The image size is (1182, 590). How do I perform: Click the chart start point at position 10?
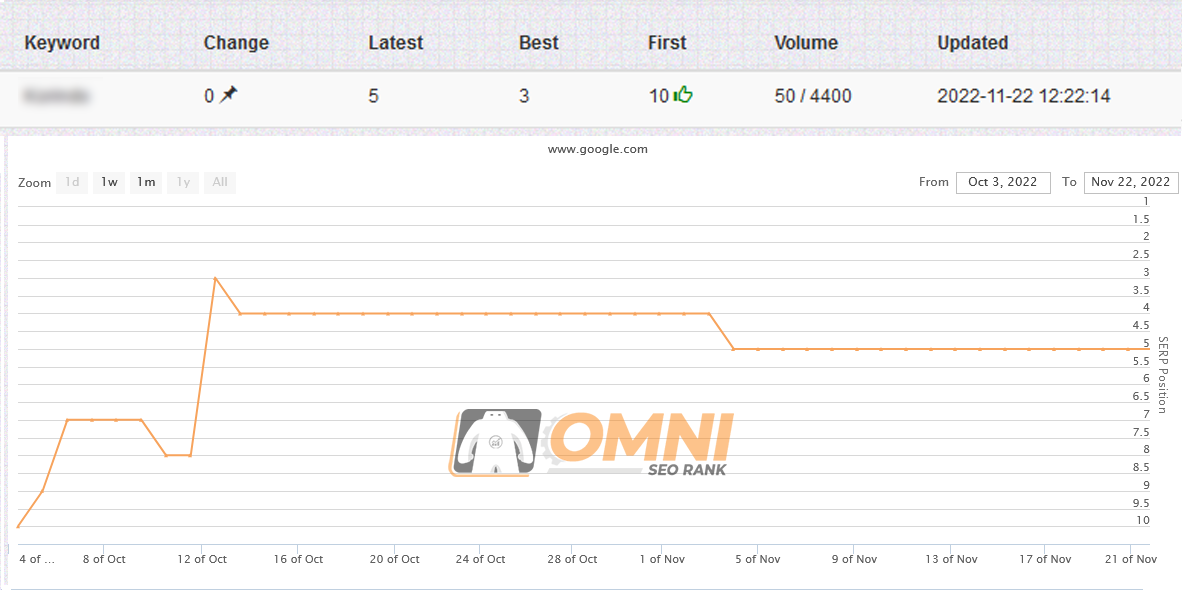(x=18, y=527)
